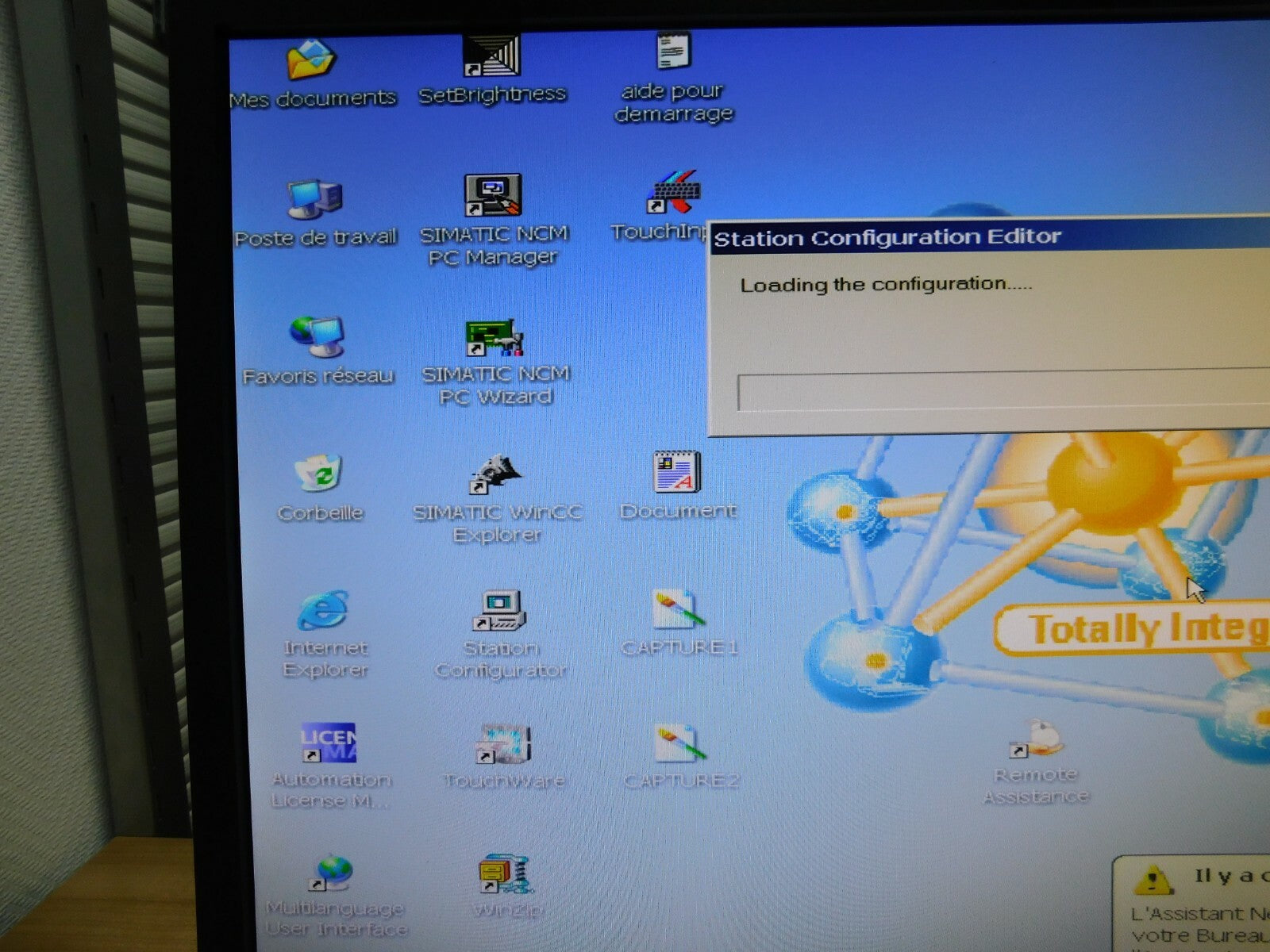The height and width of the screenshot is (952, 1270).
Task: Open the Remote Assistance shortcut
Action: pyautogui.click(x=1036, y=739)
